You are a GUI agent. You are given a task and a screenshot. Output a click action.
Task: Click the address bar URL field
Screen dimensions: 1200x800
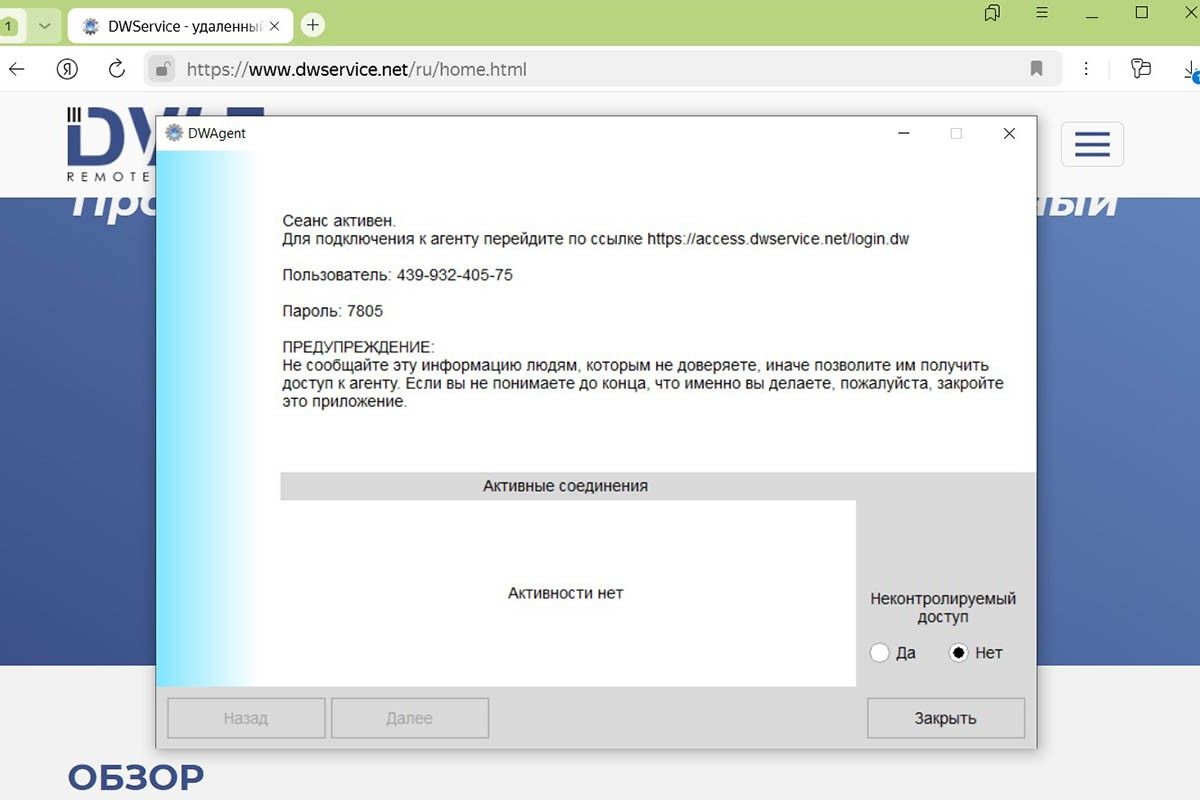point(600,69)
